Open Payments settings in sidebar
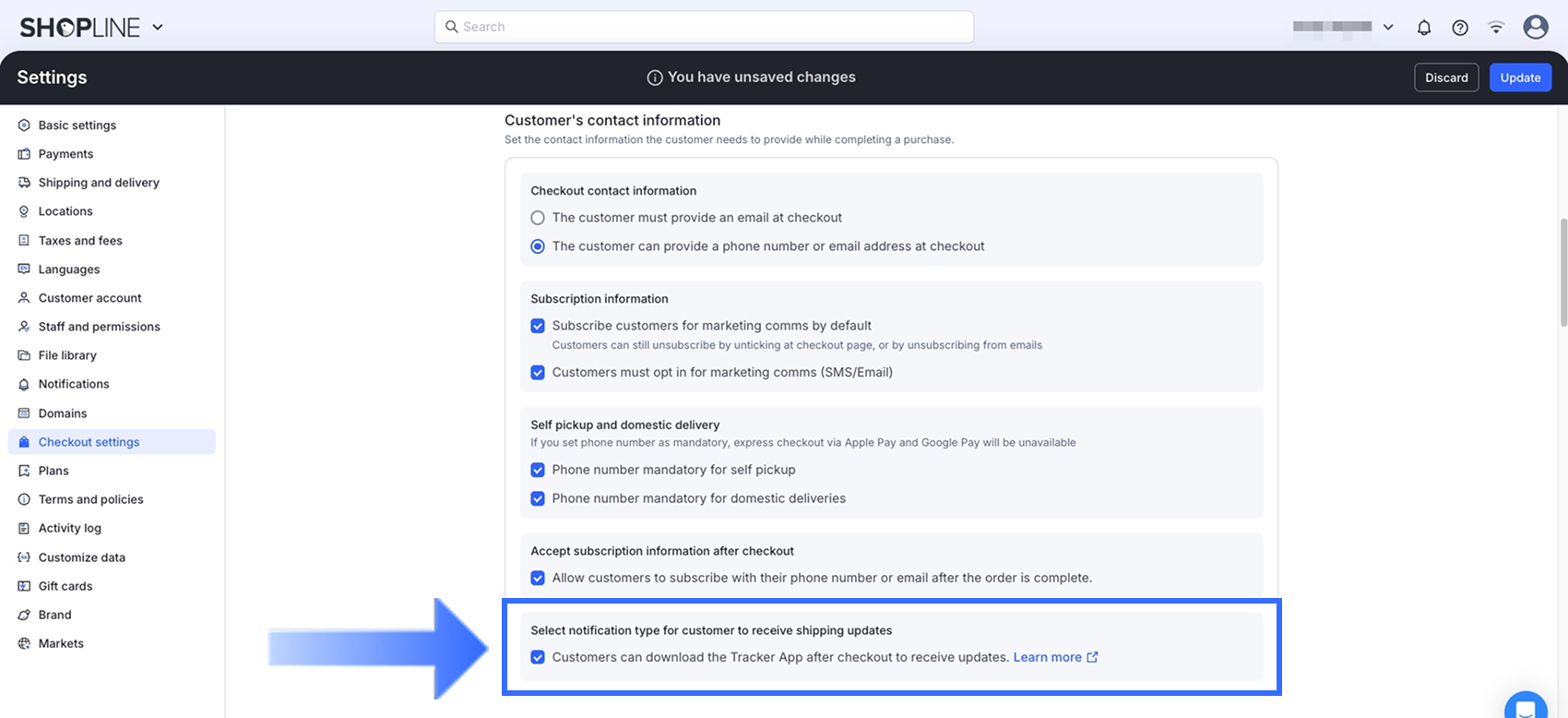Screen dimensions: 1568x718 (65, 154)
